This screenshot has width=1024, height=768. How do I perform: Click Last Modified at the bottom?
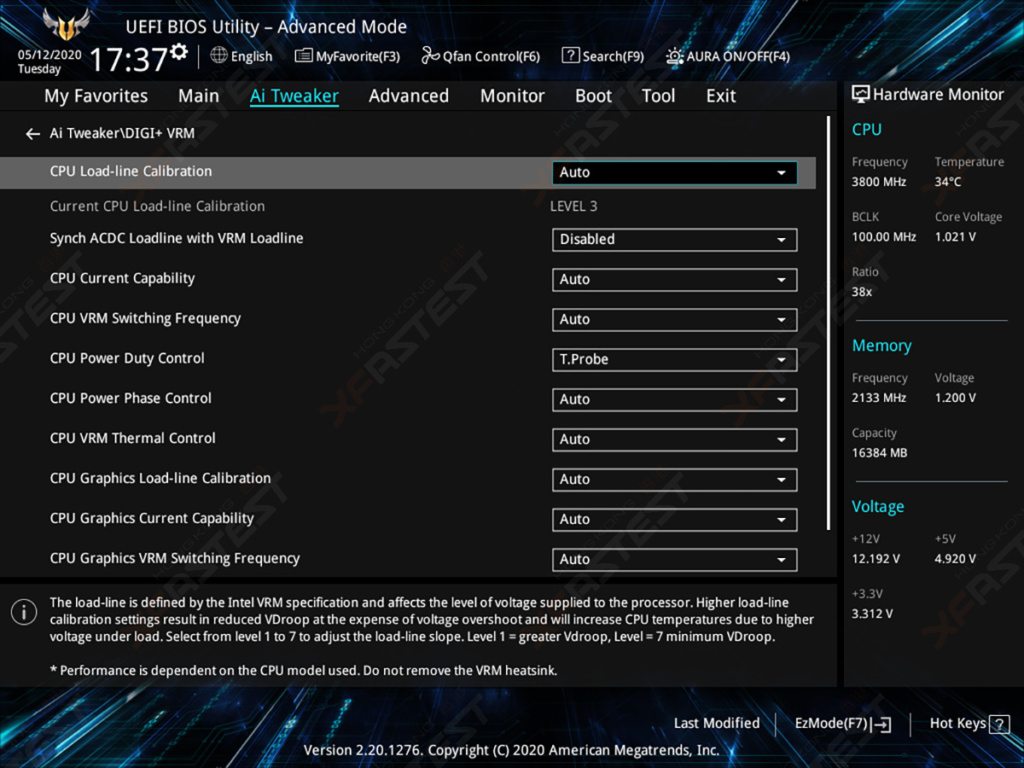(716, 724)
